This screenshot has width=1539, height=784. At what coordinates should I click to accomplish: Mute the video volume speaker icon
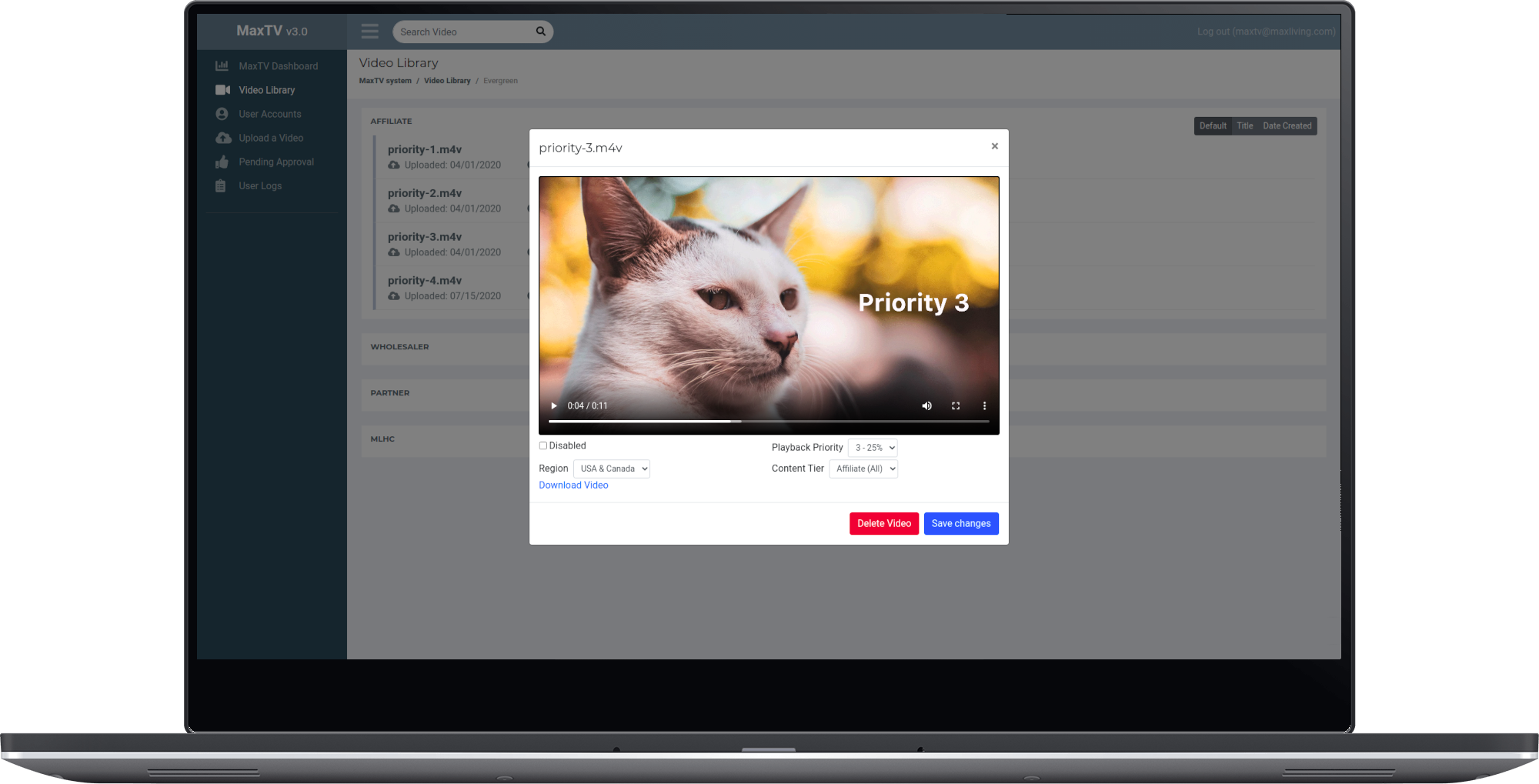(926, 406)
